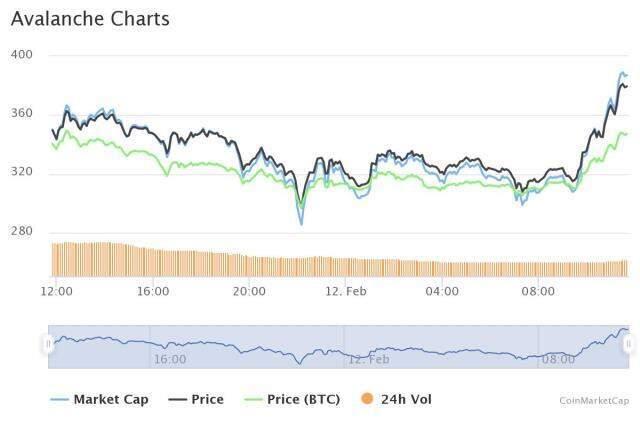Click the 08:00 label in main chart axis

(x=538, y=291)
